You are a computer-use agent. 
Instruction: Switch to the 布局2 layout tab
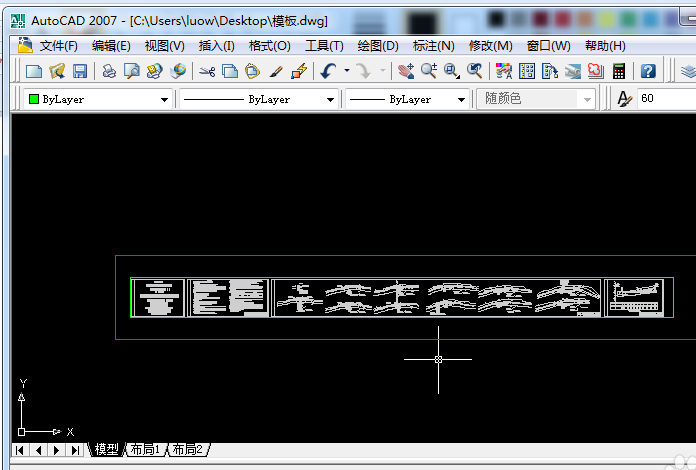point(188,449)
